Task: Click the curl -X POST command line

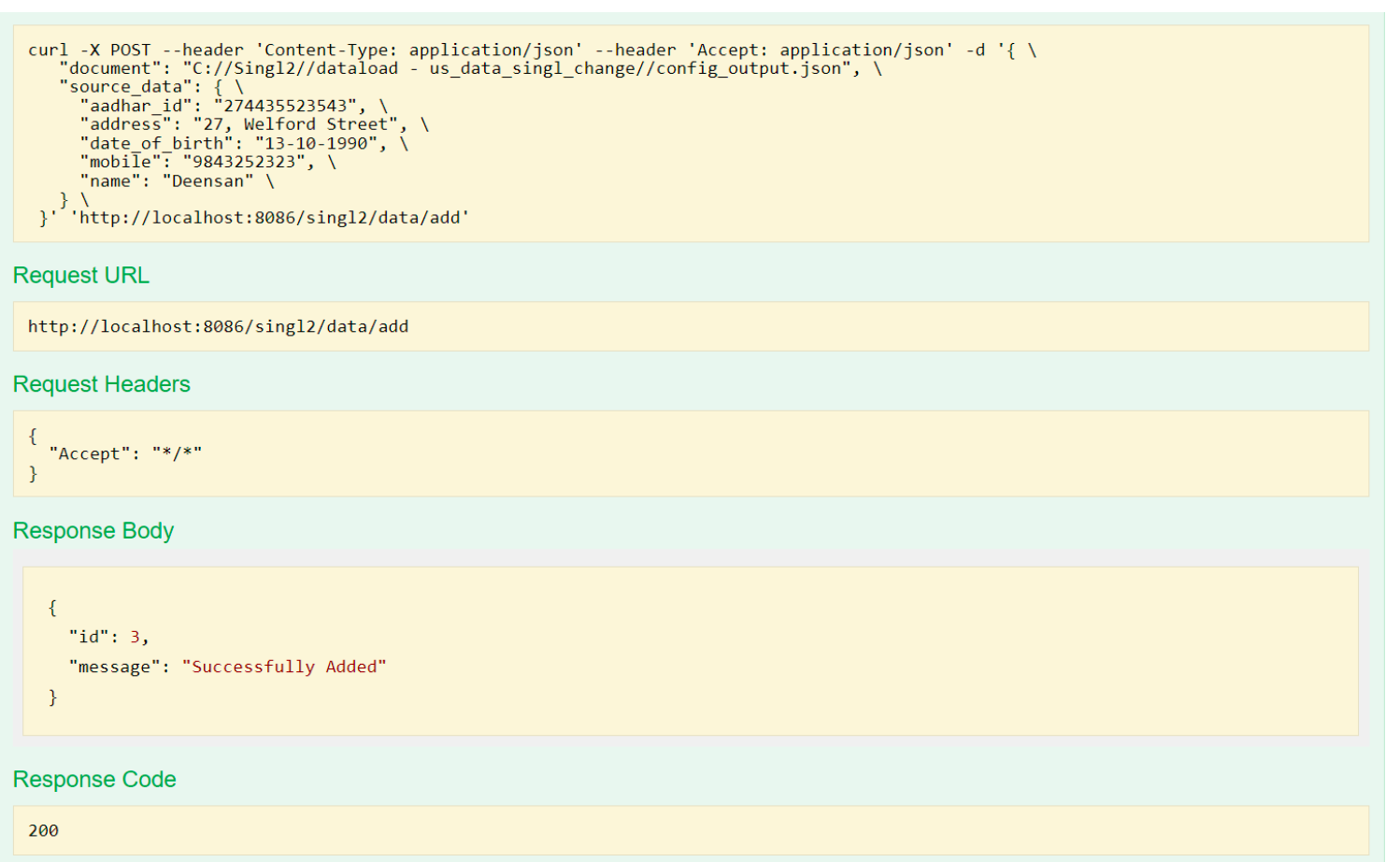Action: pyautogui.click(x=531, y=50)
